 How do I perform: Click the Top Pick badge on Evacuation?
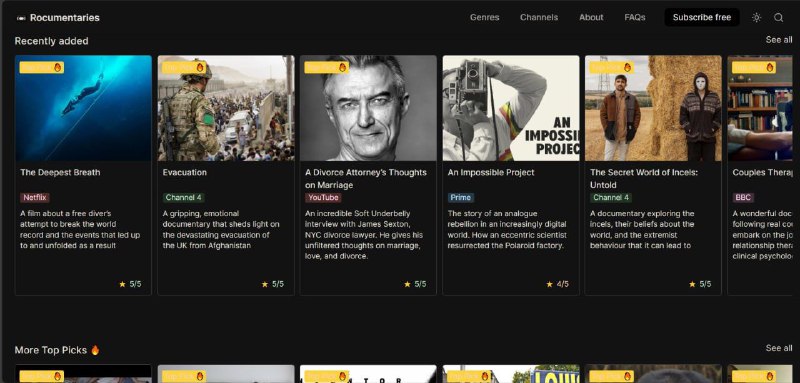click(184, 67)
